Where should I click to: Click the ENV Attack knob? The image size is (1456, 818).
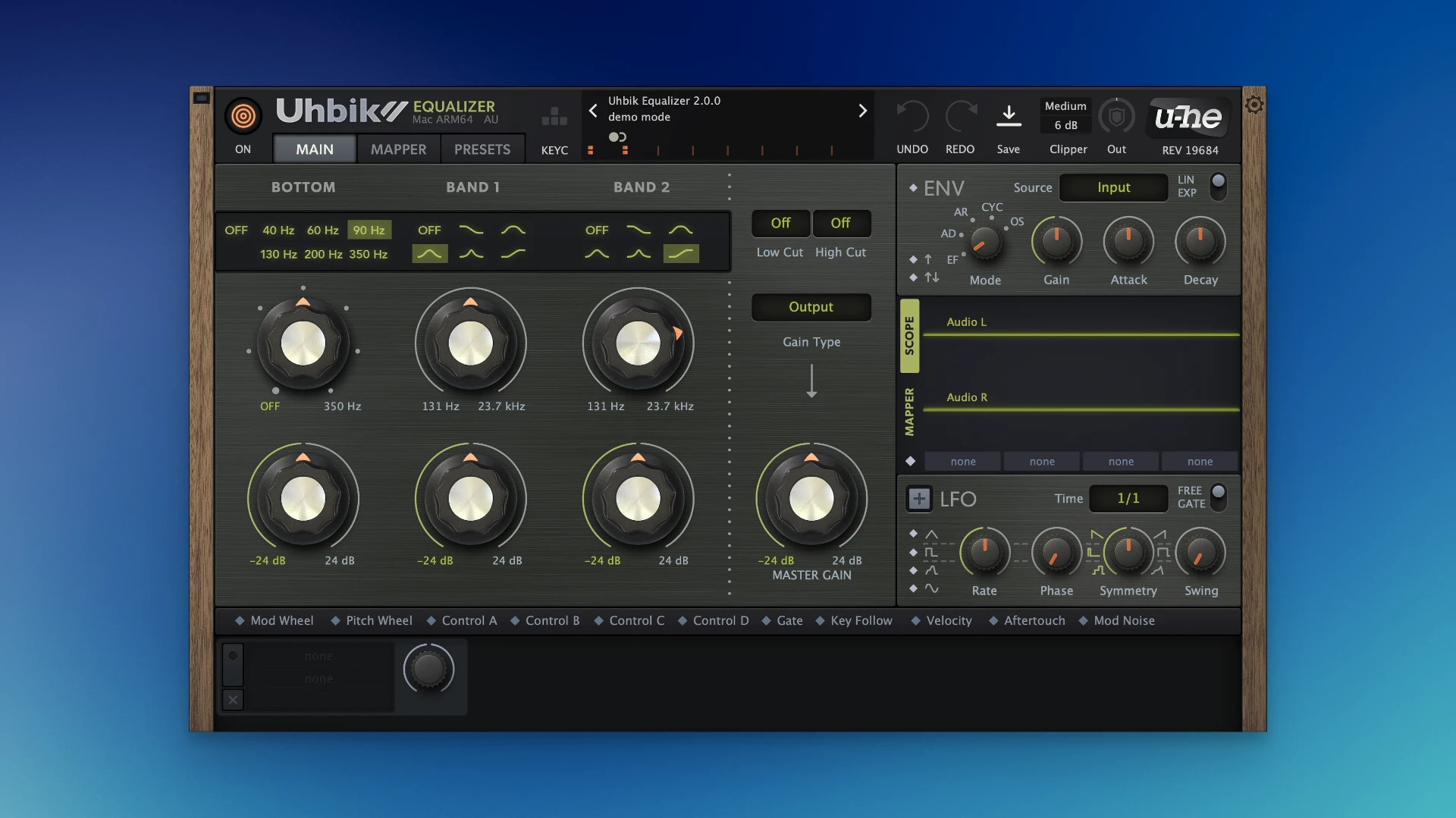click(x=1128, y=241)
